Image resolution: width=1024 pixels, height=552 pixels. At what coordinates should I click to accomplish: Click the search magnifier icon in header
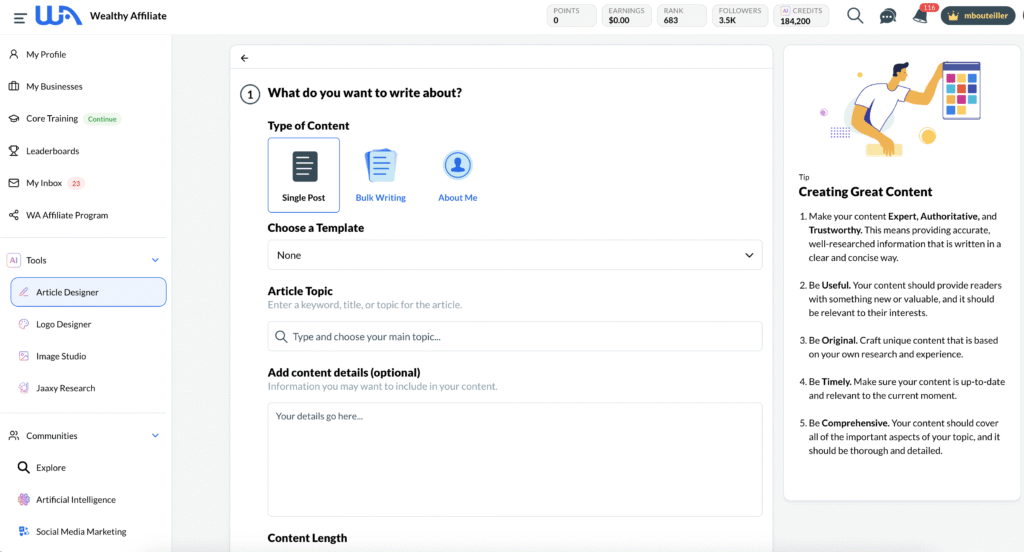click(x=855, y=16)
